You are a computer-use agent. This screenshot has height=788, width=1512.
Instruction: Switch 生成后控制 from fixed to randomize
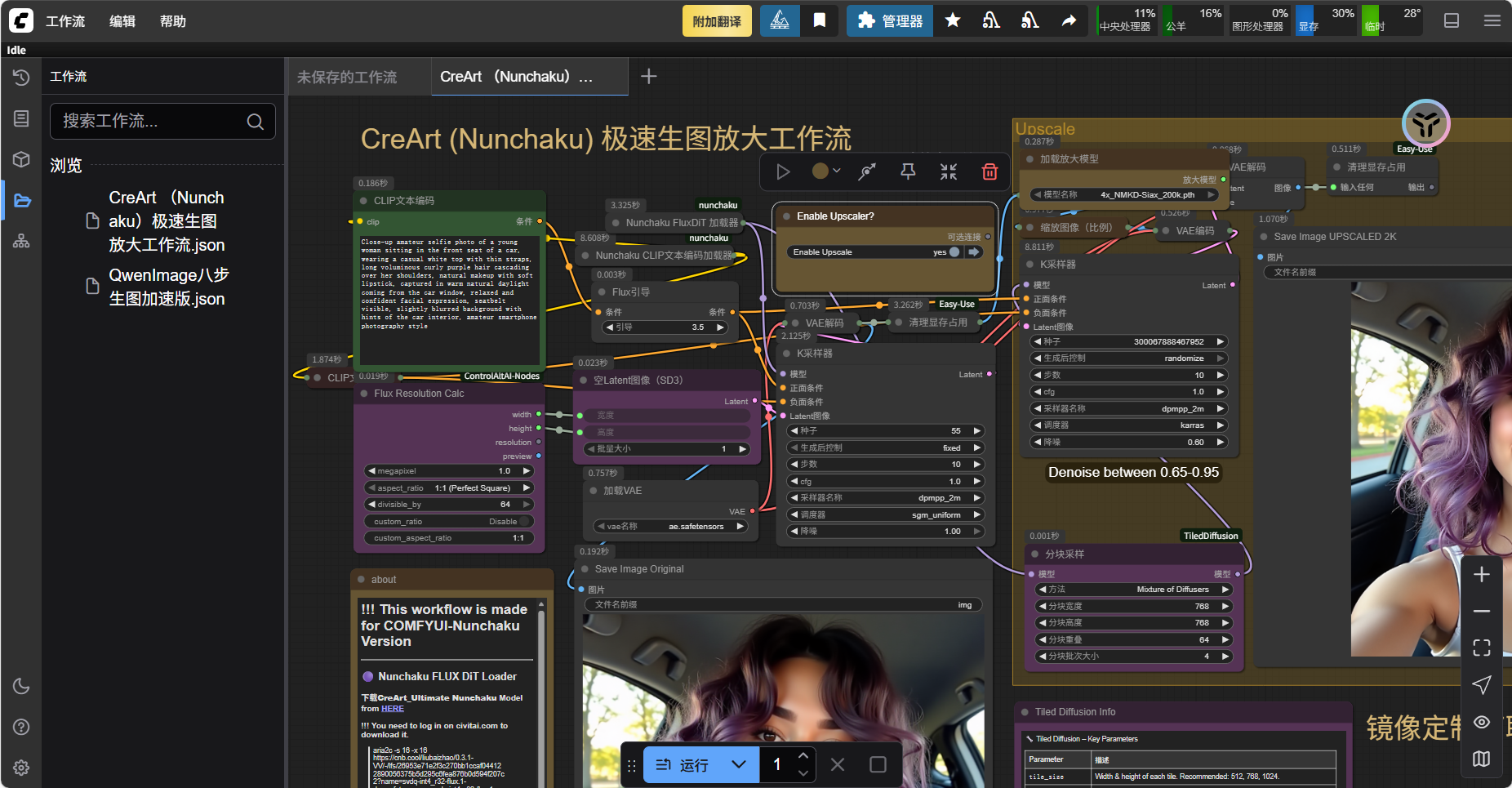[885, 447]
